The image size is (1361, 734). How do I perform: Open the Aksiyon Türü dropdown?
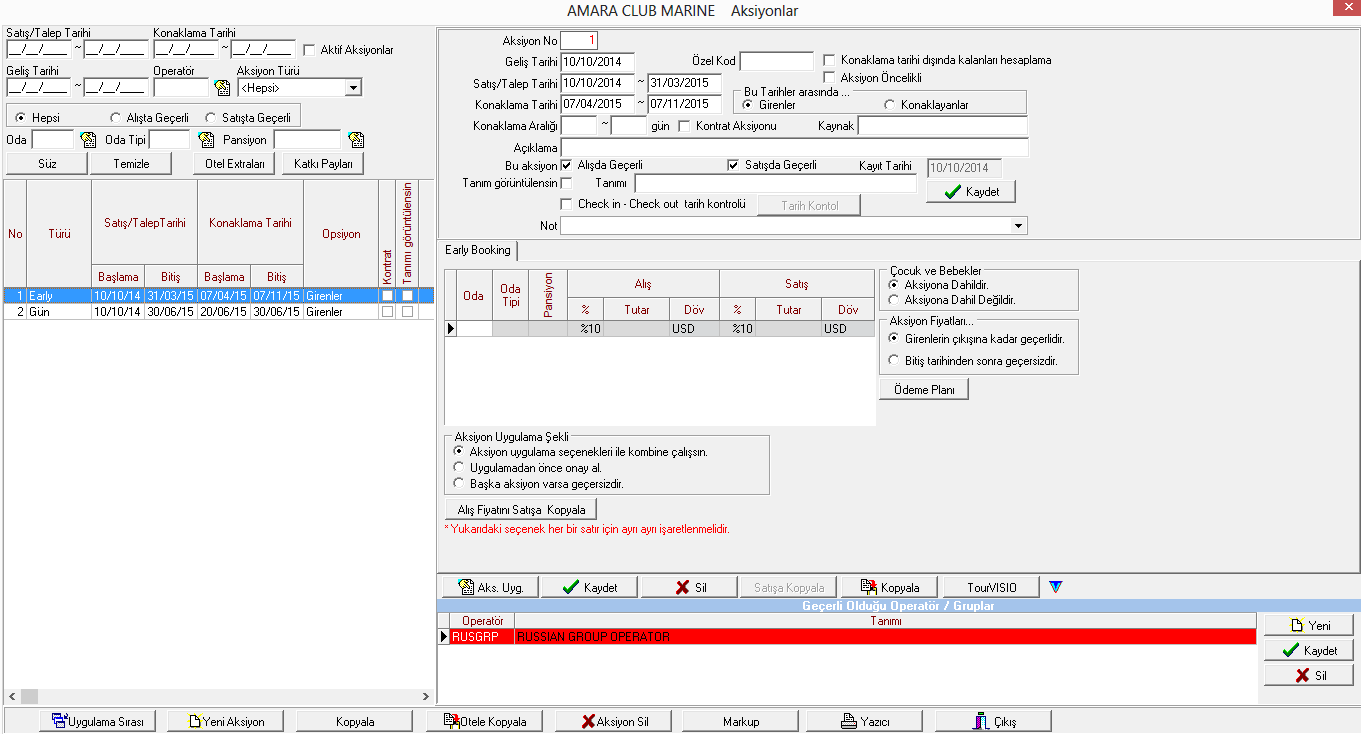pos(352,88)
